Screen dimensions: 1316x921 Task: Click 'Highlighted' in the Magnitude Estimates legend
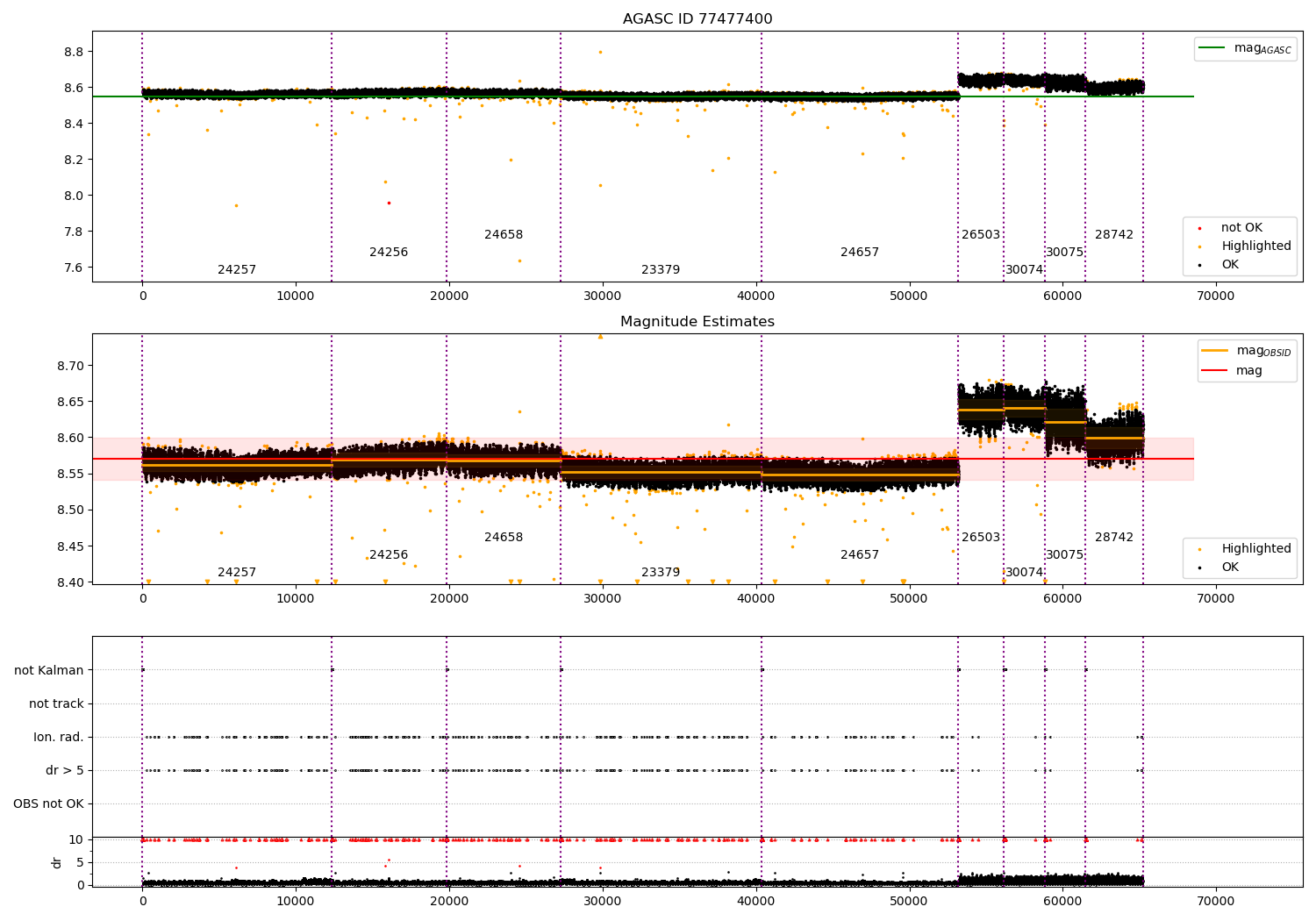1246,549
